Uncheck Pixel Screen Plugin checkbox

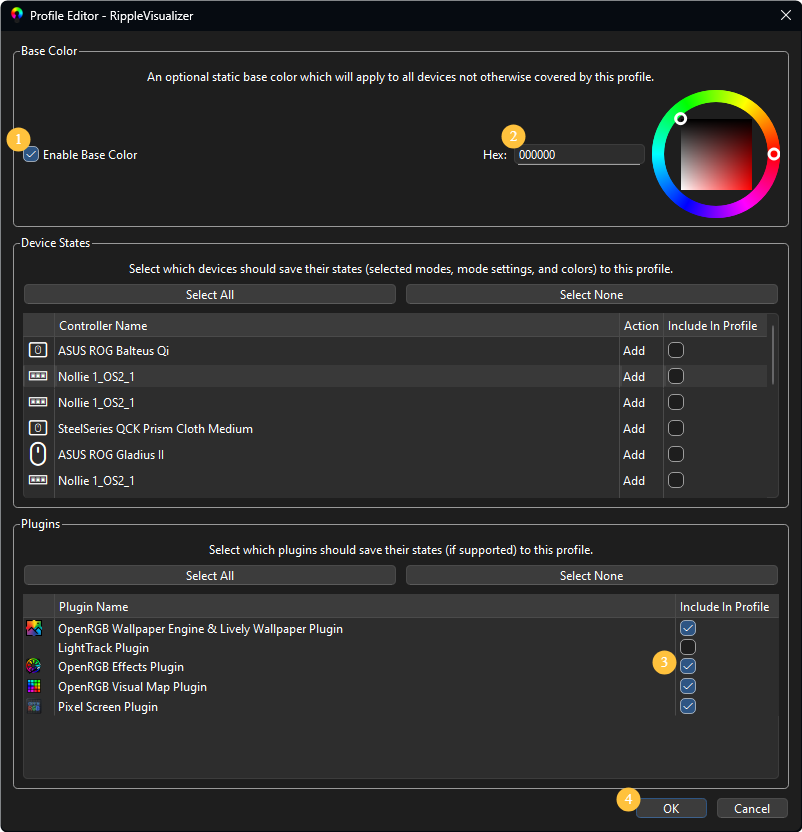688,706
